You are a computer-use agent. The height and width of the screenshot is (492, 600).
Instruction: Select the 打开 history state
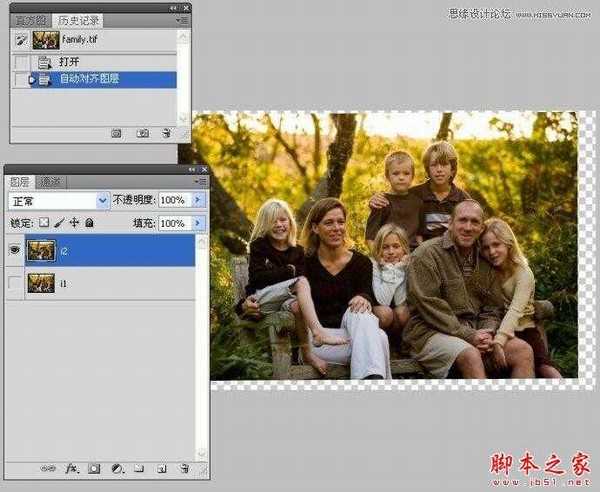pos(68,62)
